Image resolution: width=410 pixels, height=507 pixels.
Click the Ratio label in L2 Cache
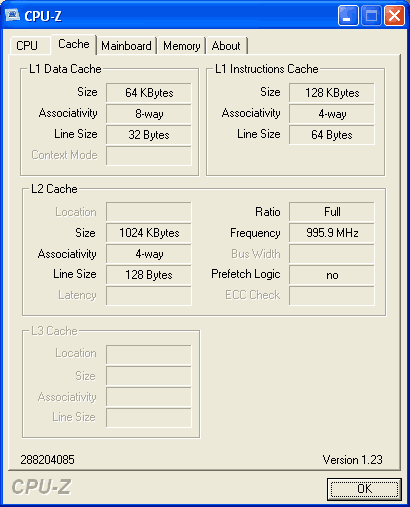[x=268, y=212]
